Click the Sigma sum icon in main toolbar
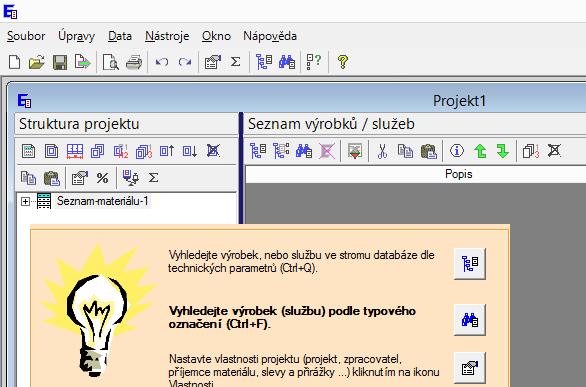Image resolution: width=586 pixels, height=387 pixels. pyautogui.click(x=235, y=62)
